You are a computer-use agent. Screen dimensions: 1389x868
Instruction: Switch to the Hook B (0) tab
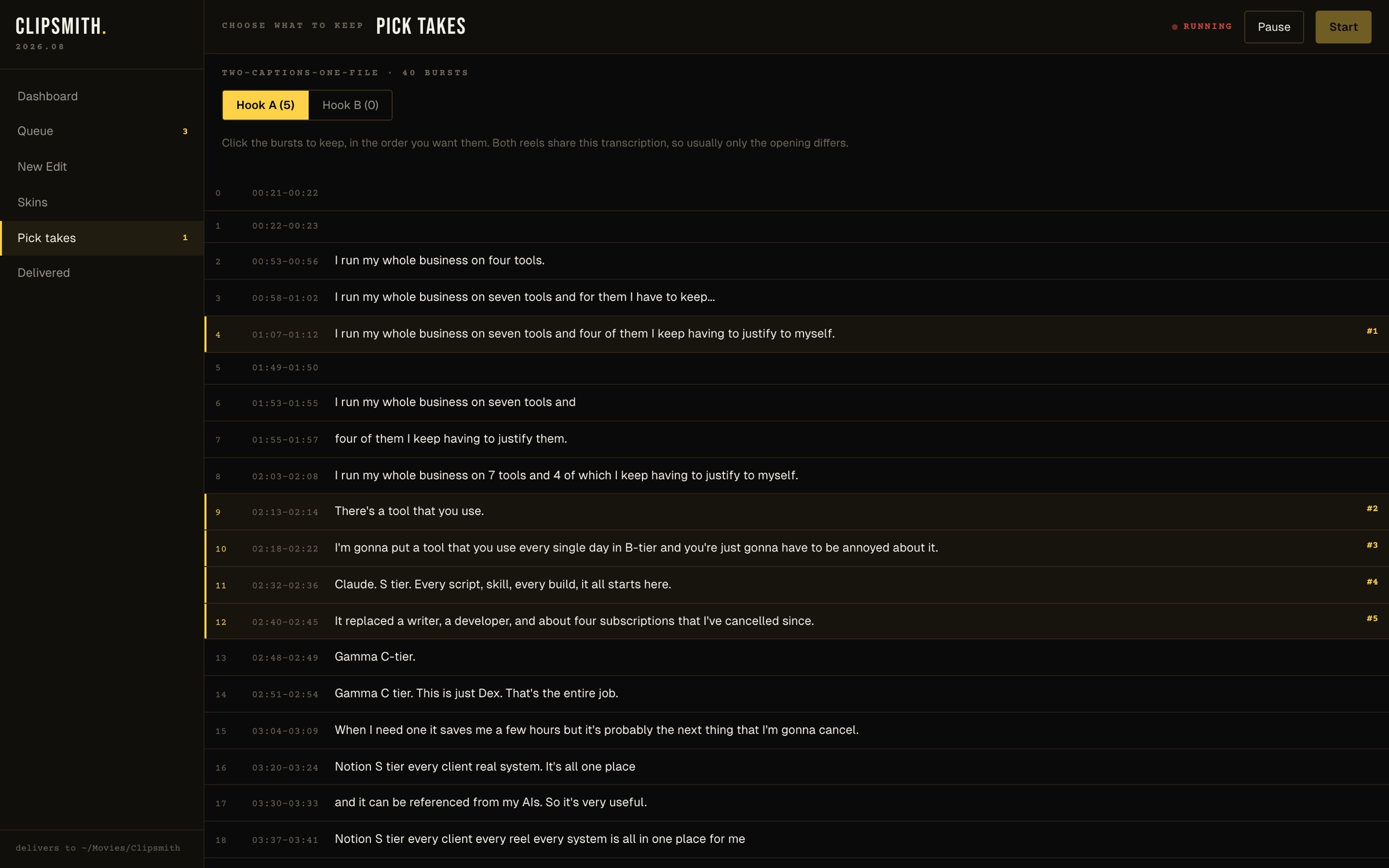click(350, 105)
